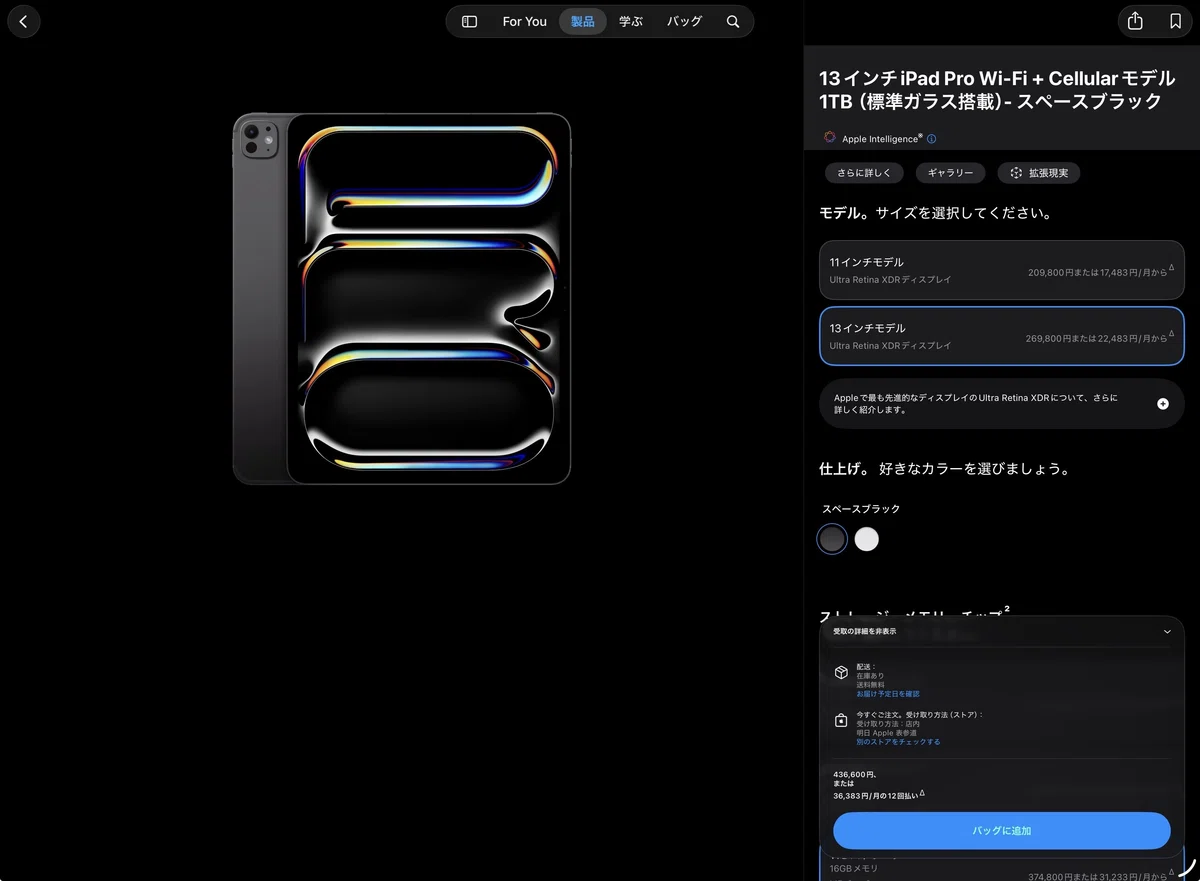The image size is (1200, 881).
Task: Collapse the 受取の詳細を非表示 chevron
Action: tap(1167, 632)
